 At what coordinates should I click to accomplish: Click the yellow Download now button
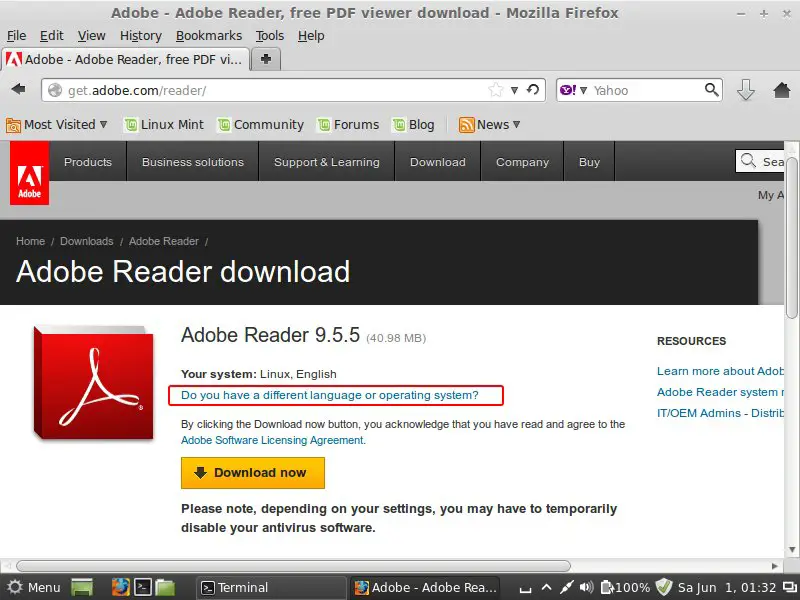click(253, 473)
